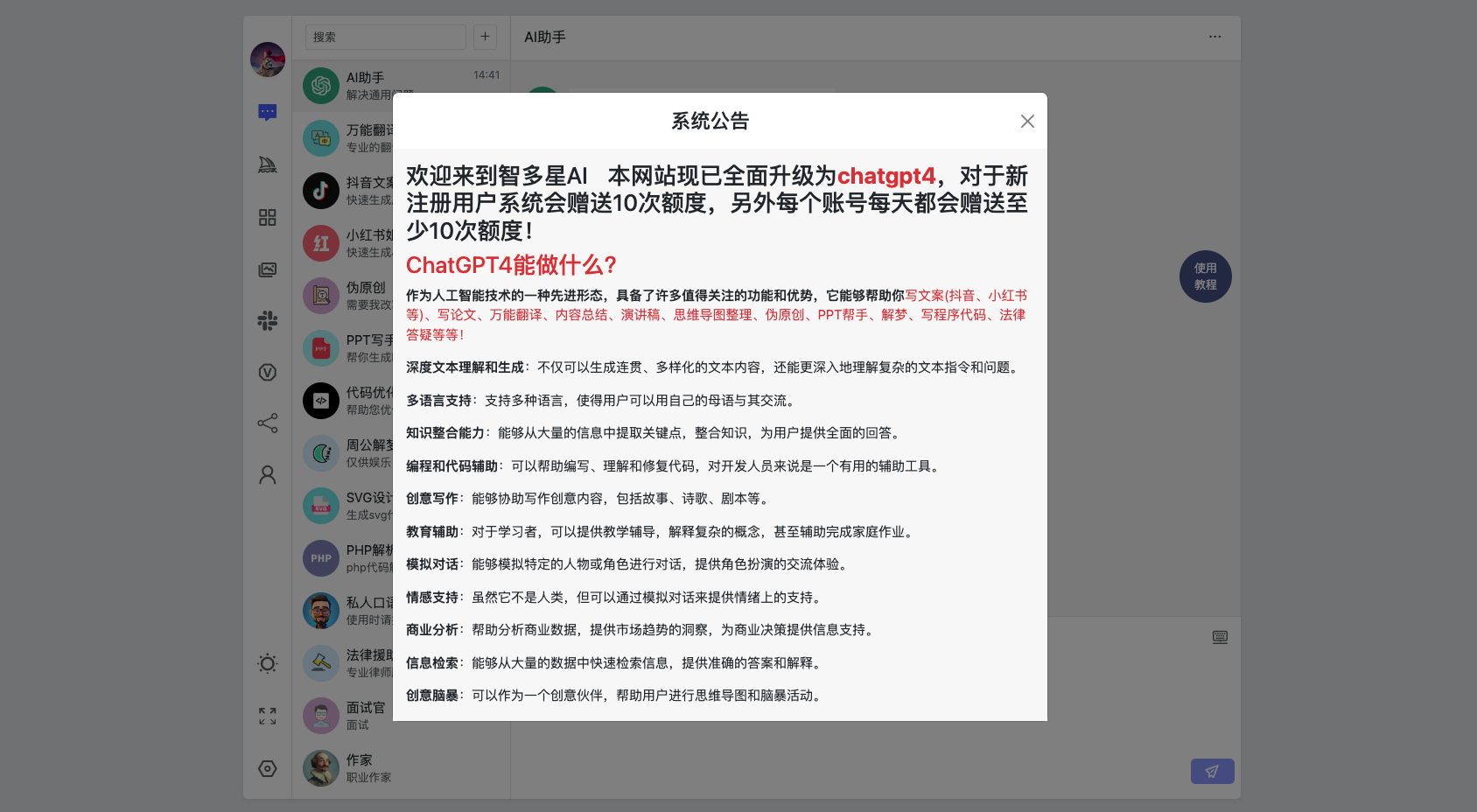1477x812 pixels.
Task: Click the 创意写作 label
Action: (432, 499)
